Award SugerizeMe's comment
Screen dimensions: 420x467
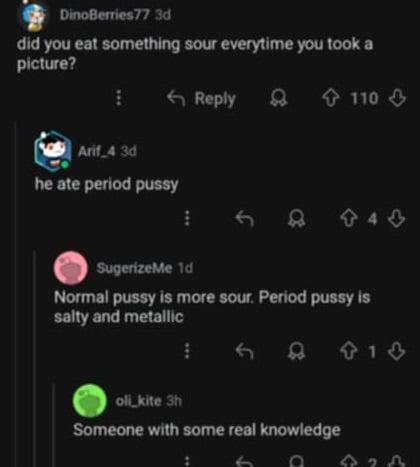click(x=296, y=351)
